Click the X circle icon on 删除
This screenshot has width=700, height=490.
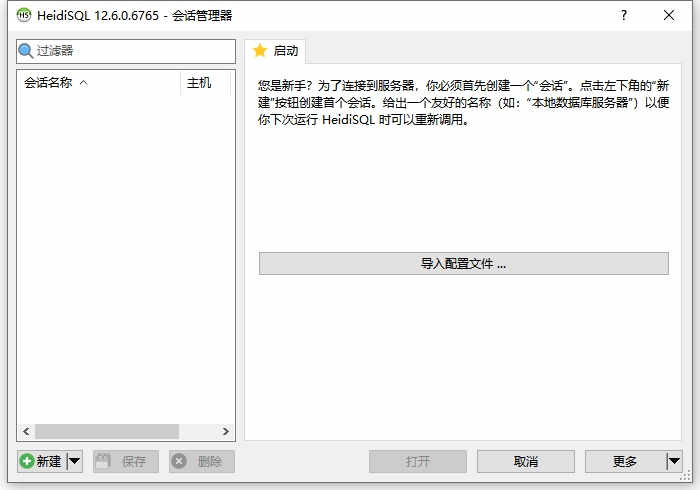179,461
